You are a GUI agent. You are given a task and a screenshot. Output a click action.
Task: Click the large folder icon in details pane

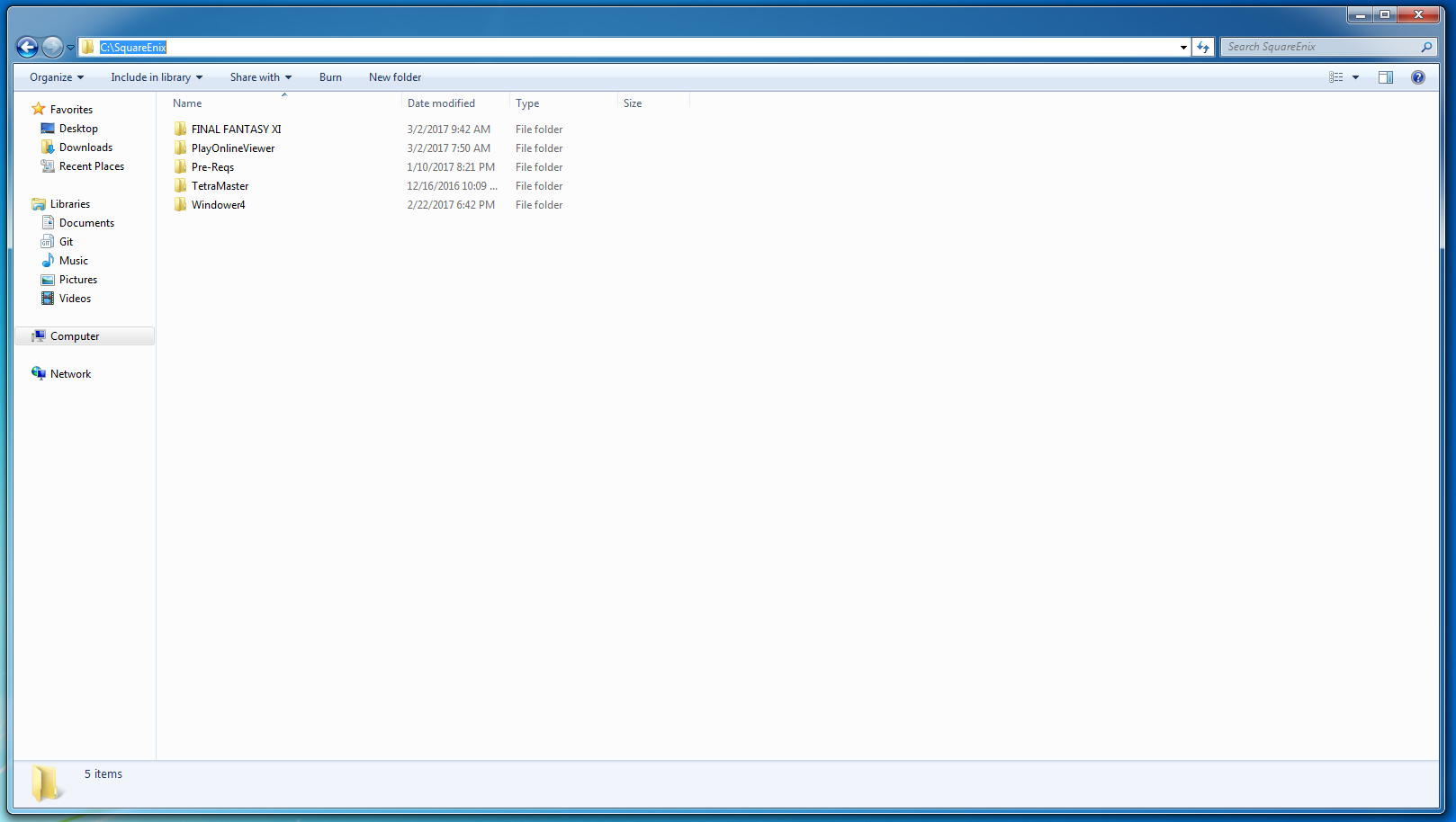46,782
